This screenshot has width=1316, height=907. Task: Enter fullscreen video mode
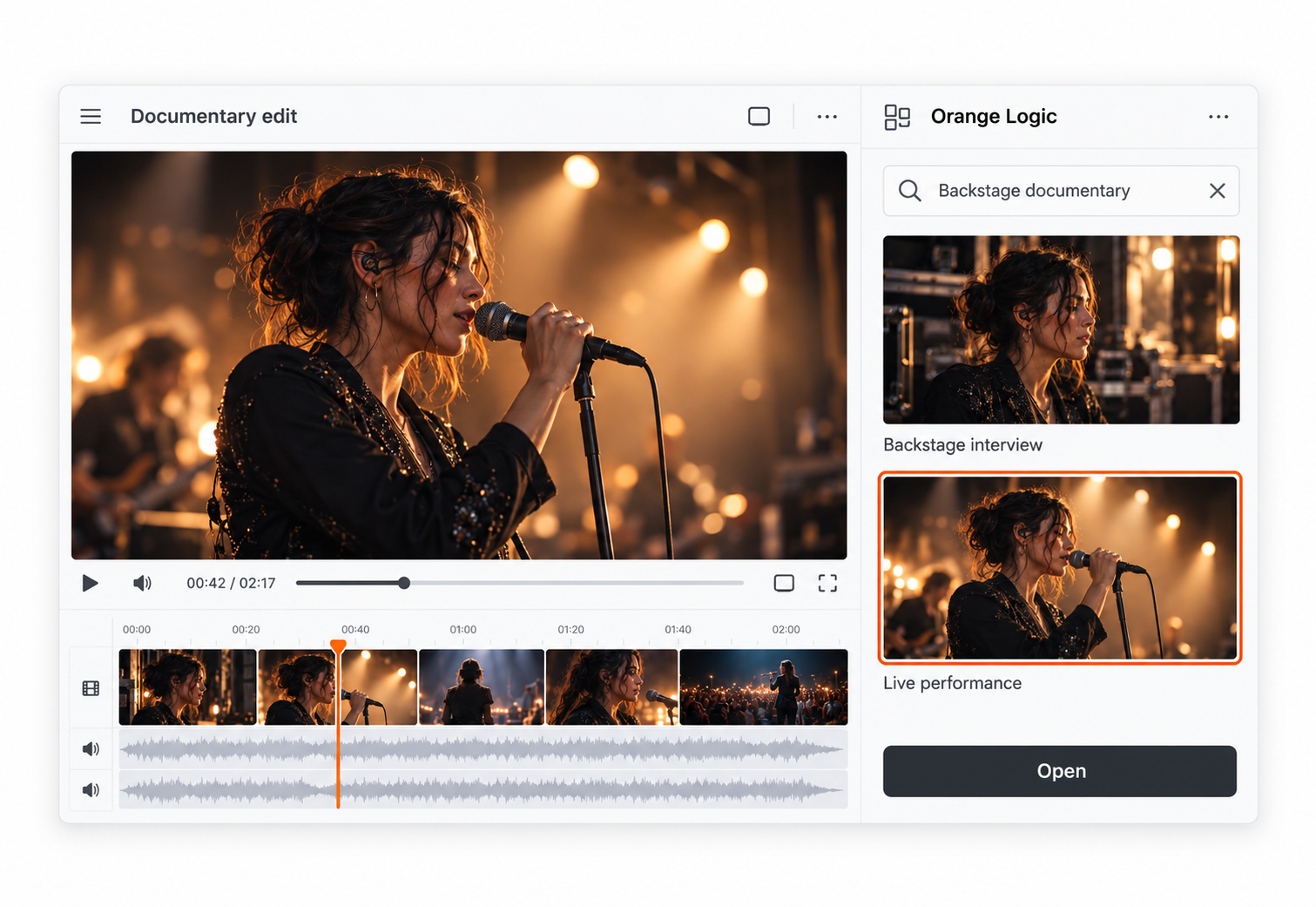click(x=827, y=583)
